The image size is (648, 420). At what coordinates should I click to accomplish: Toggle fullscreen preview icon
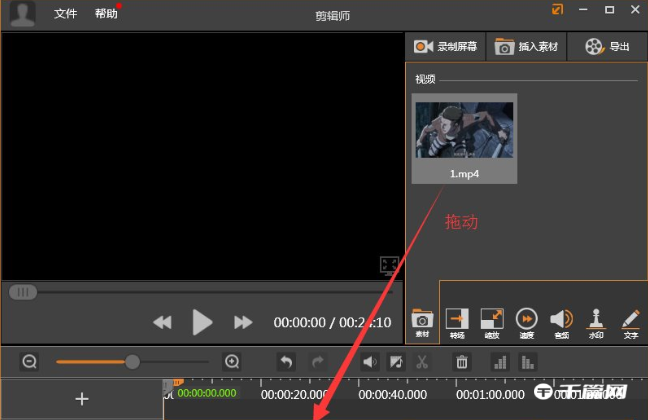pos(390,265)
